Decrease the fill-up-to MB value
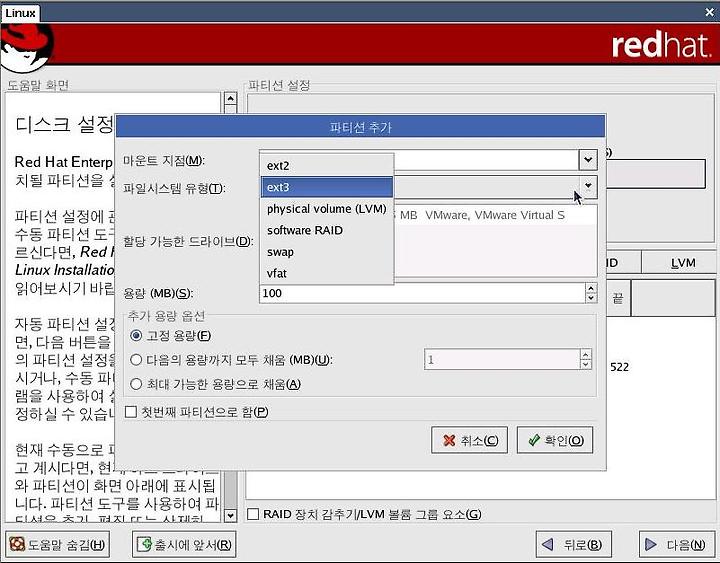The image size is (720, 563). [x=585, y=365]
